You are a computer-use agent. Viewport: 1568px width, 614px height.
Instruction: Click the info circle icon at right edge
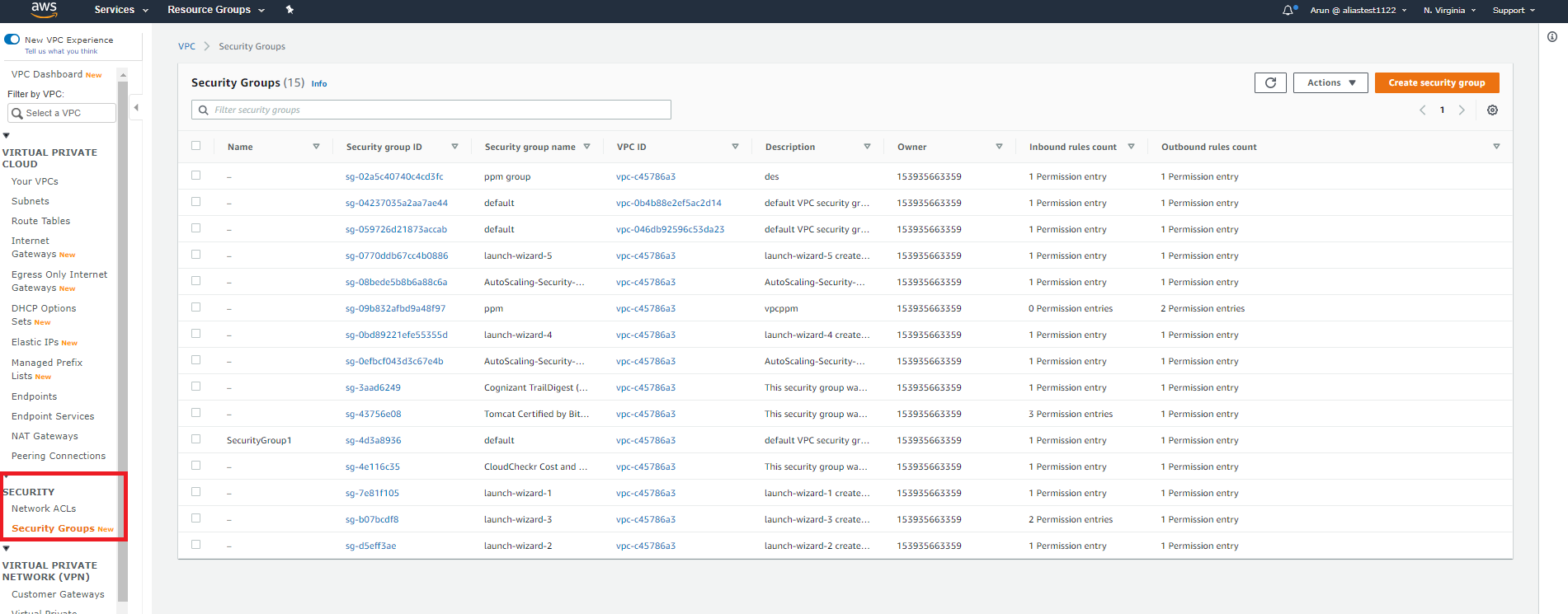click(x=1552, y=37)
